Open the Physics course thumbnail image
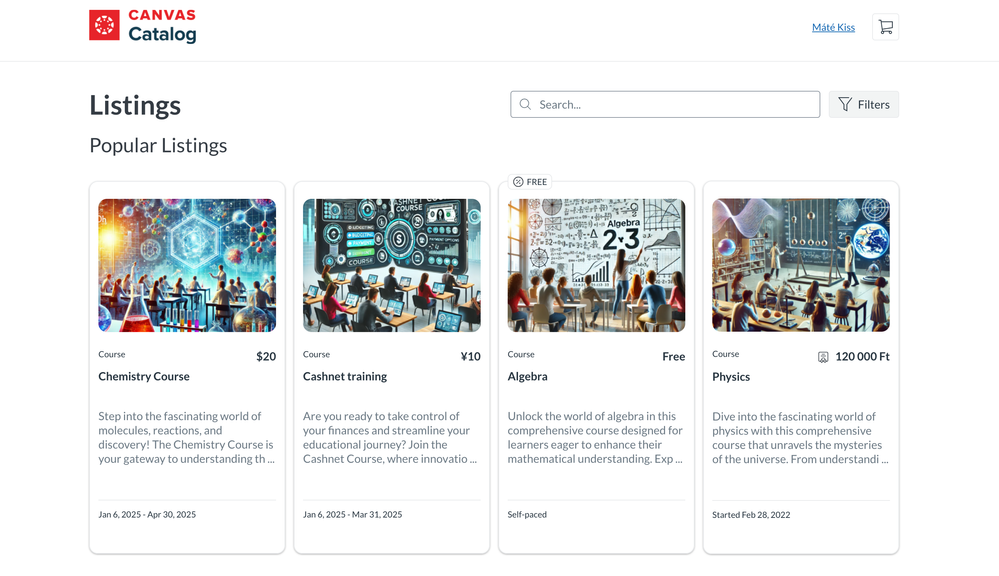This screenshot has width=999, height=576. point(801,265)
